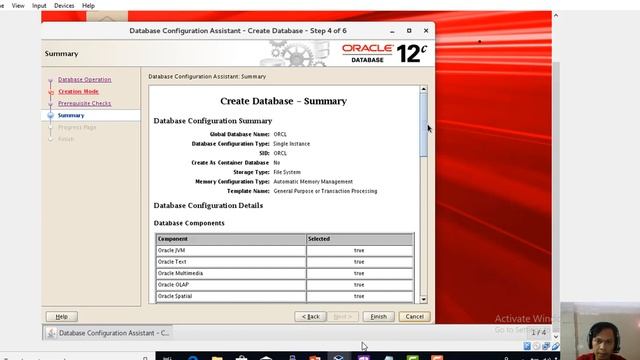640x360 pixels.
Task: Click the 'Oracle JVM' table cell
Action: (231, 250)
